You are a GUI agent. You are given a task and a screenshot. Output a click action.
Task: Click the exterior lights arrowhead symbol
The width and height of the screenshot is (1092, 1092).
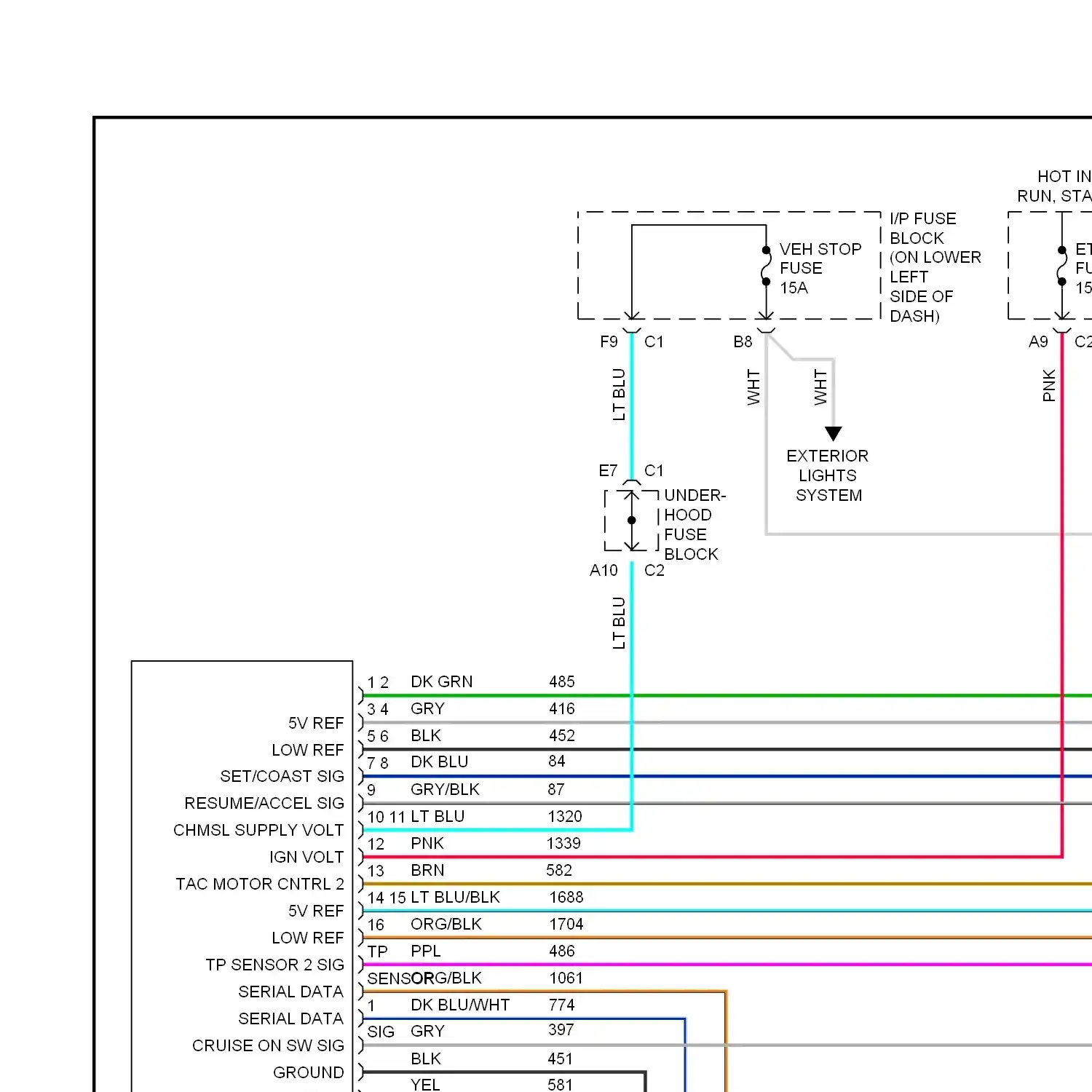[834, 434]
